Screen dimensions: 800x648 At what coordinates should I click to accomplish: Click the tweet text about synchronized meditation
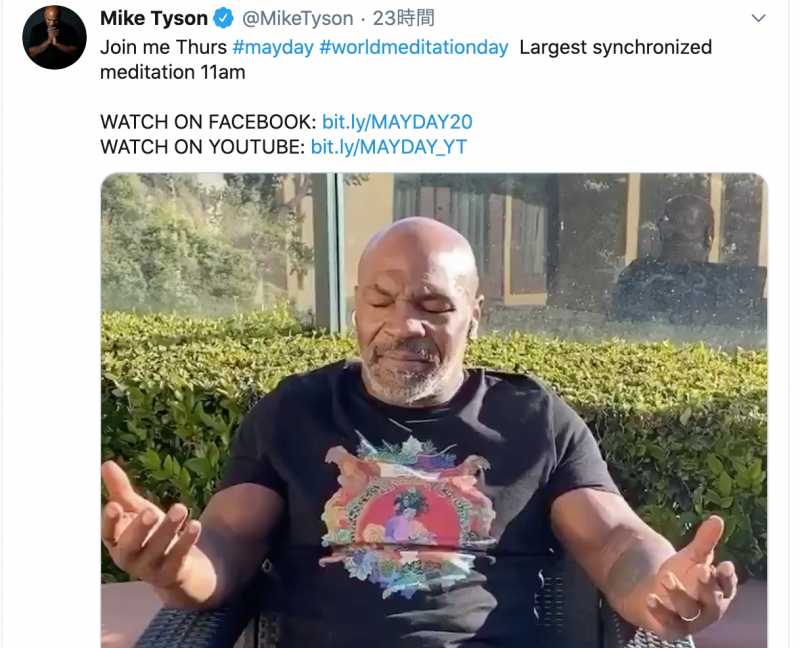406,60
